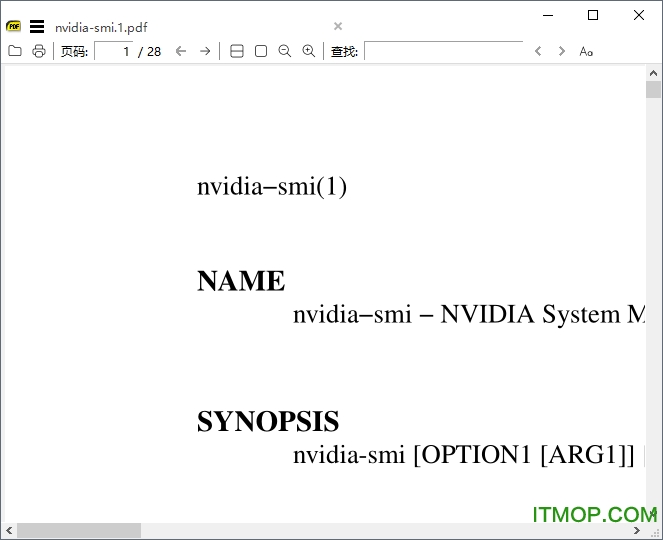
Task: Click the 'nvidia-smi [OPTION1 [ARG1]]' line
Action: [464, 455]
